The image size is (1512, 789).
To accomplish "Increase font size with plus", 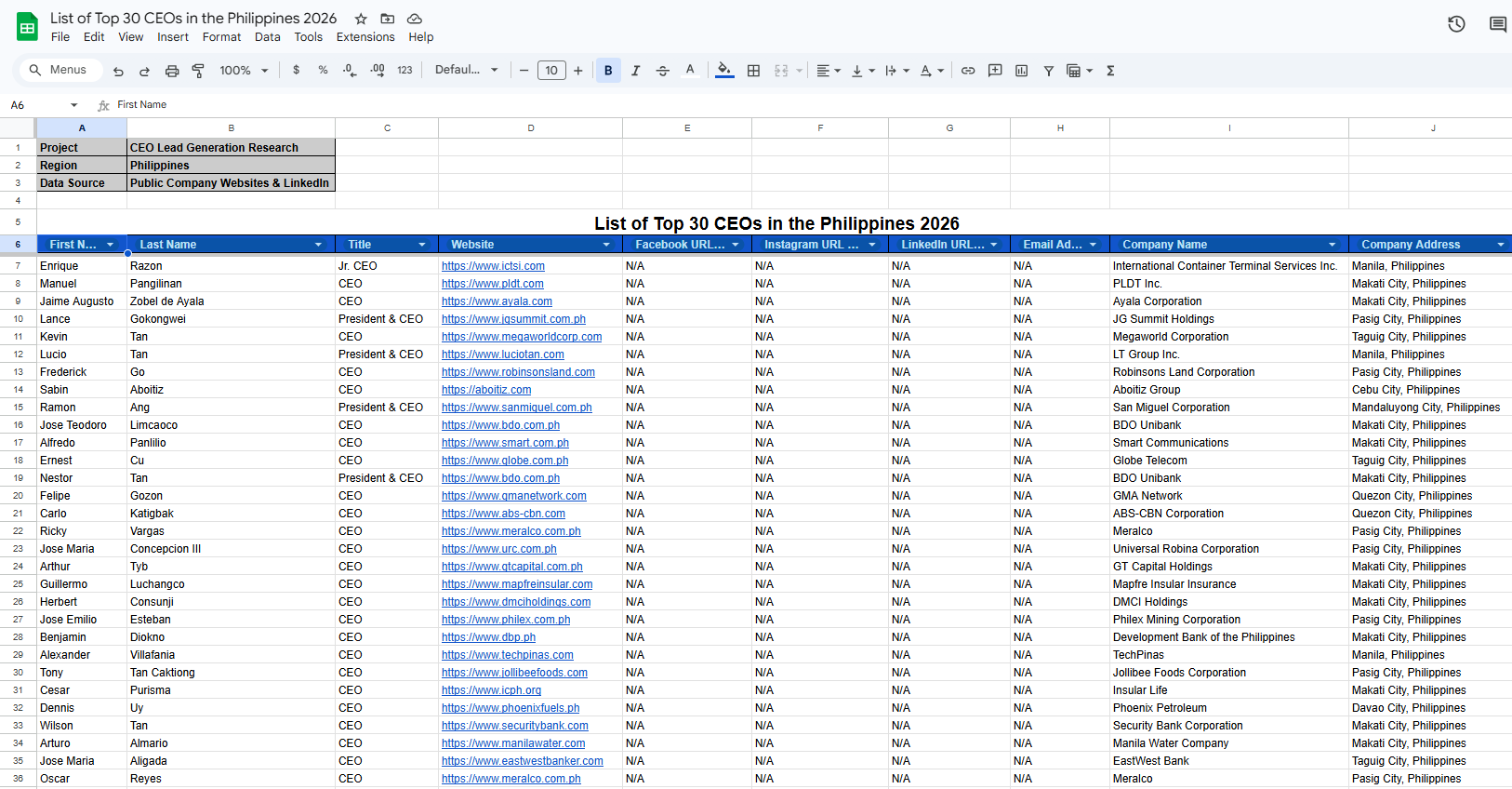I will [578, 71].
